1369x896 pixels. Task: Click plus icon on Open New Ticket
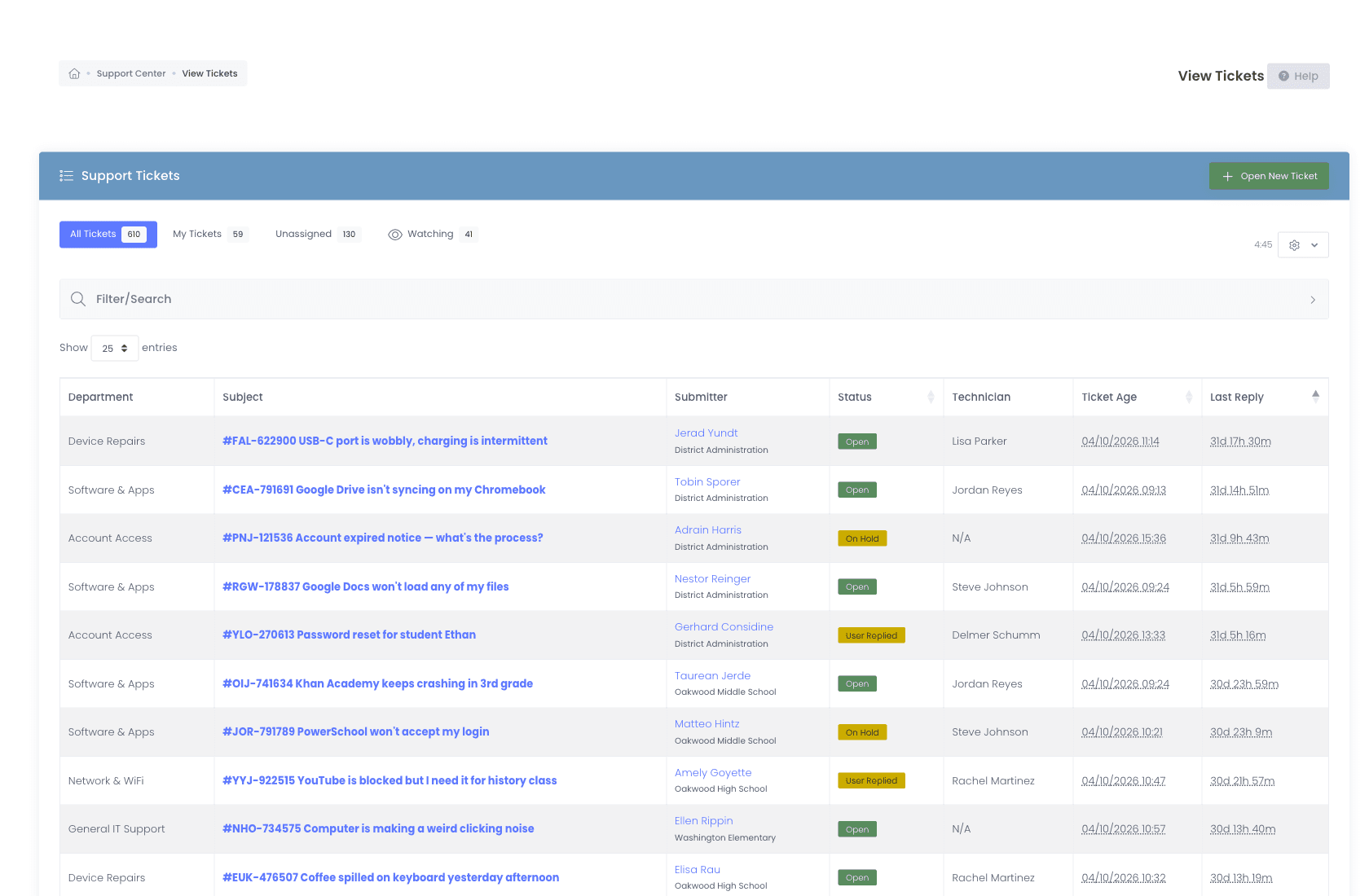click(1227, 176)
